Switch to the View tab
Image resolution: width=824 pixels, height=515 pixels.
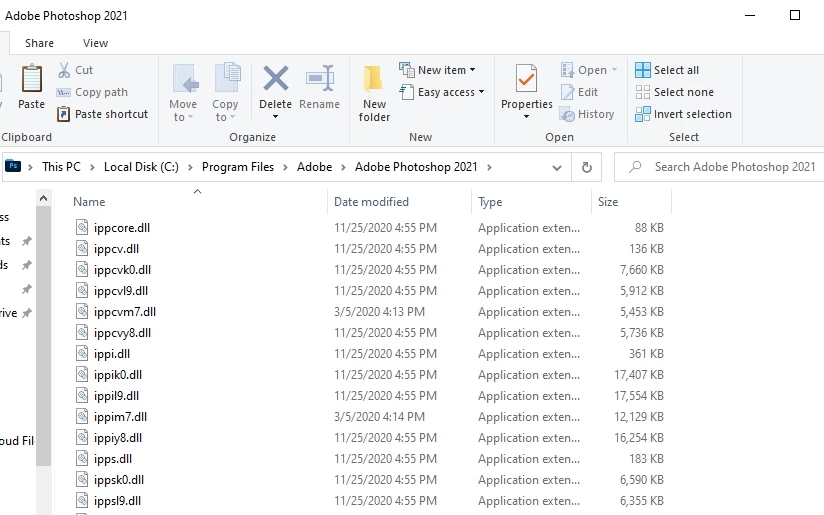95,43
